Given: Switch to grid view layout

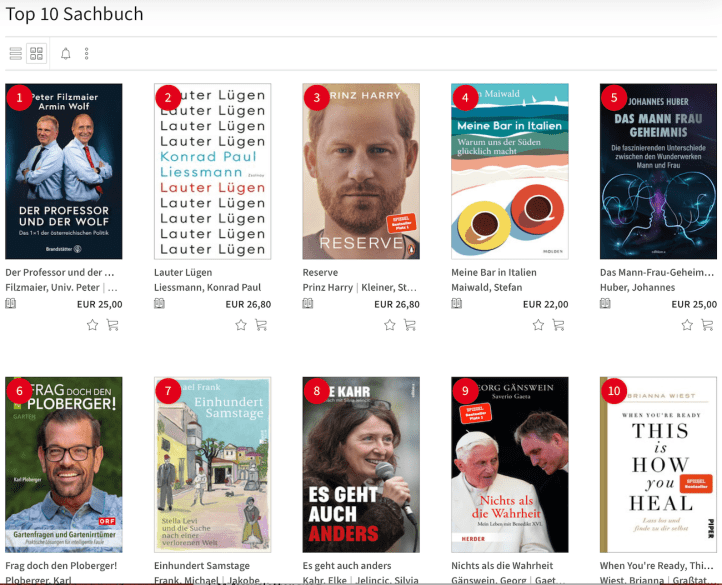Looking at the screenshot, I should (37, 53).
